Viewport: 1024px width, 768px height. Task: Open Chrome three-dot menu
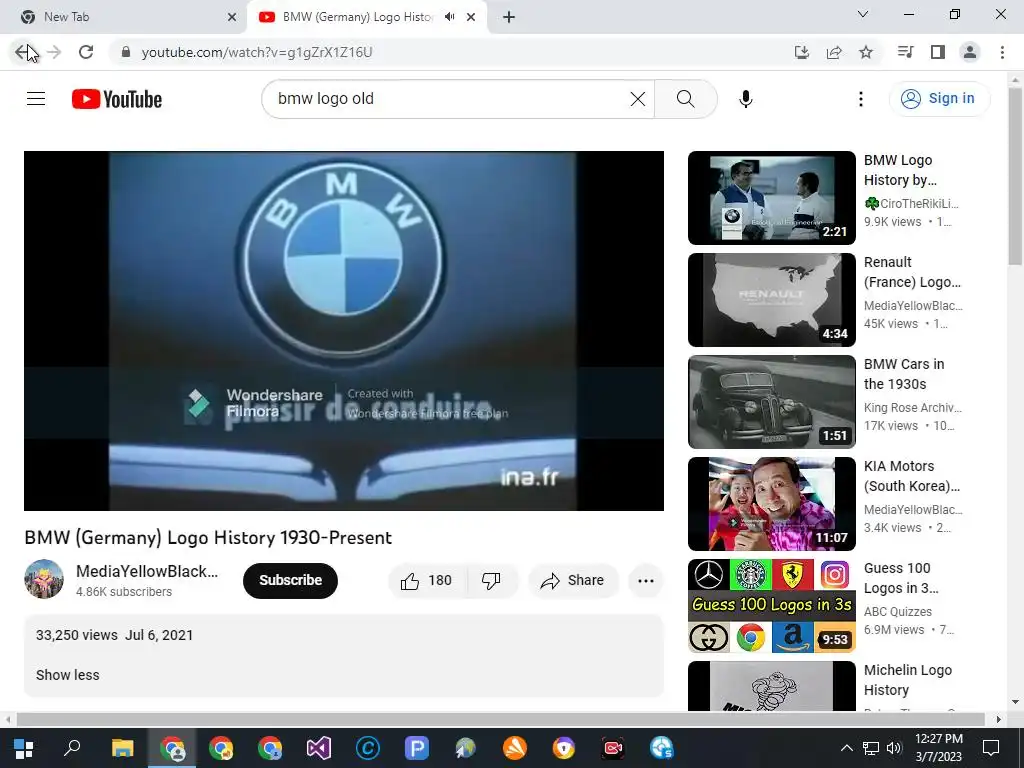pos(1002,52)
